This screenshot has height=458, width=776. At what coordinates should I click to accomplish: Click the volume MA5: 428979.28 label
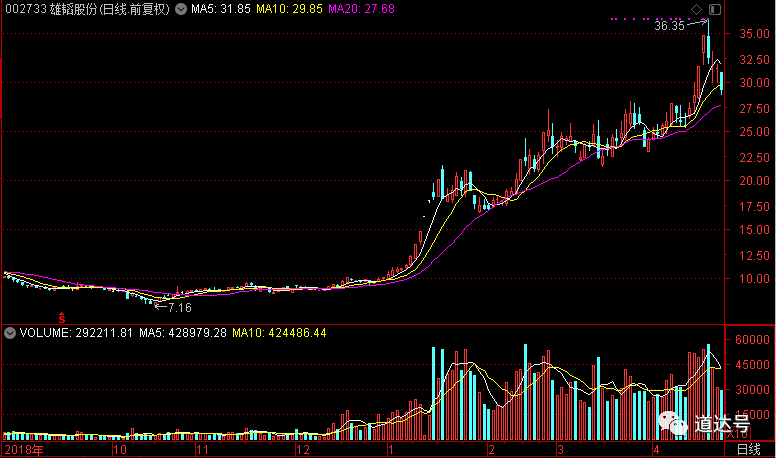(x=183, y=333)
